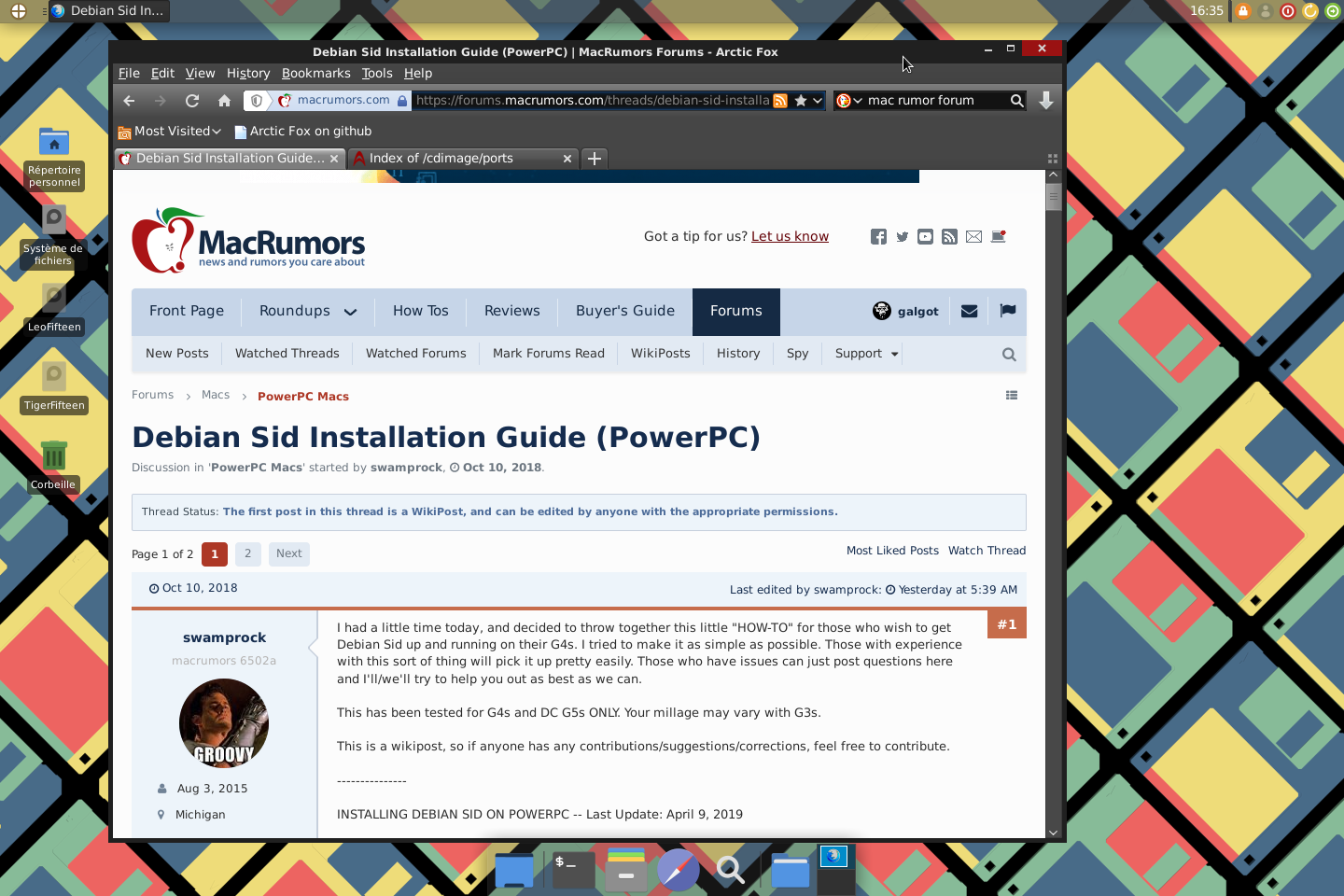Click the page scrollbar down arrow
This screenshot has height=896, width=1344.
click(1053, 833)
